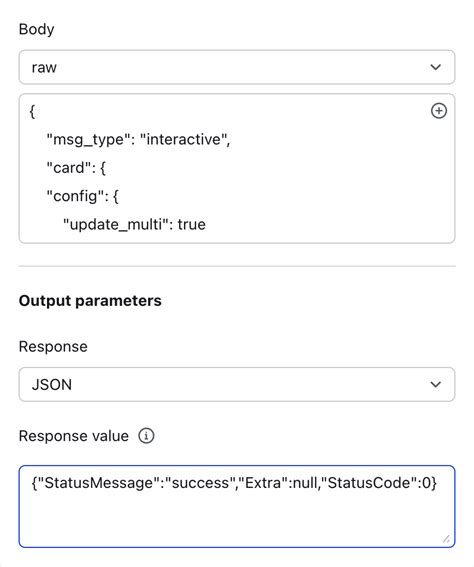
Task: Click the "interactive" value in the body
Action: (x=184, y=140)
